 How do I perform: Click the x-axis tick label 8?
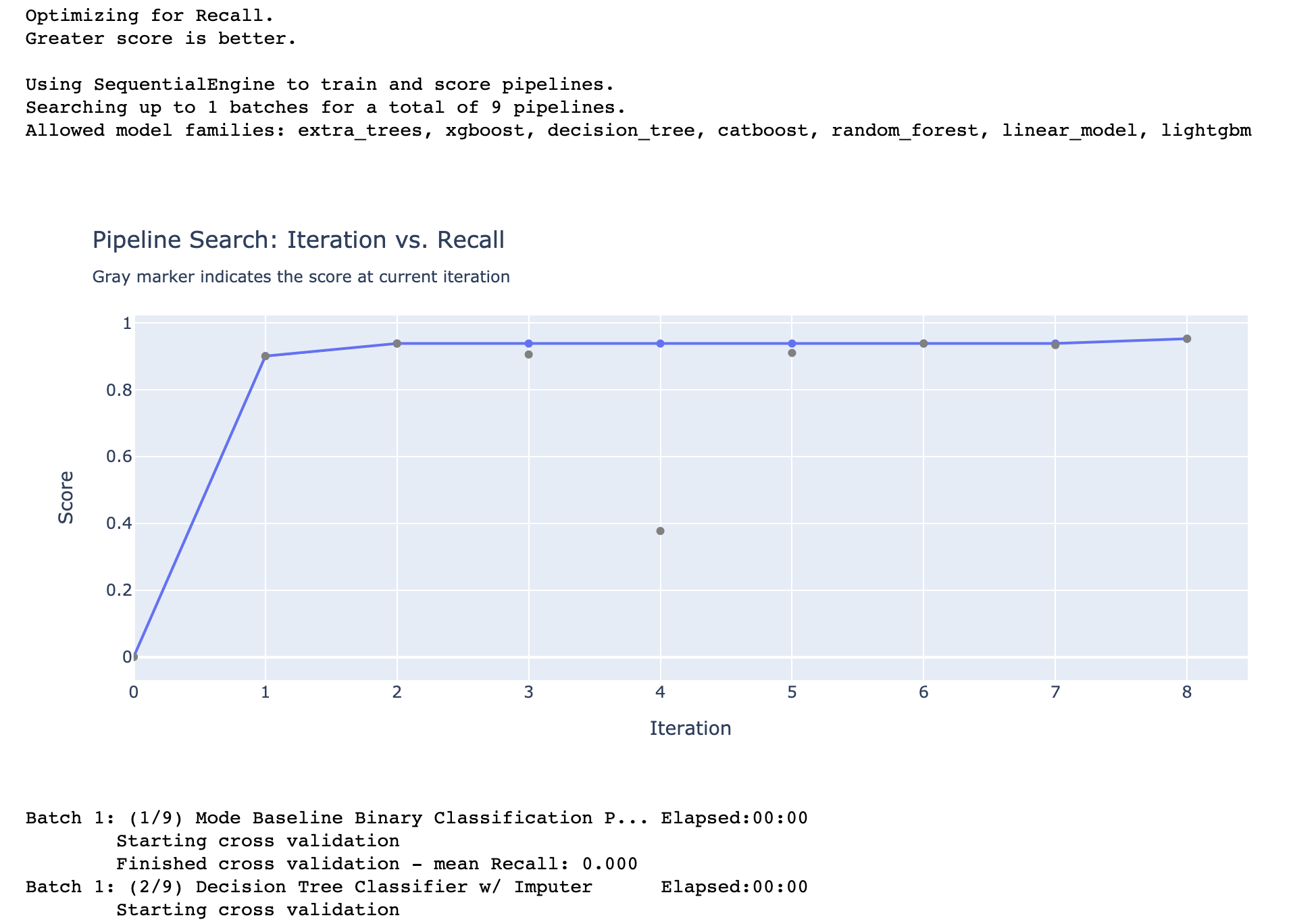(1187, 692)
